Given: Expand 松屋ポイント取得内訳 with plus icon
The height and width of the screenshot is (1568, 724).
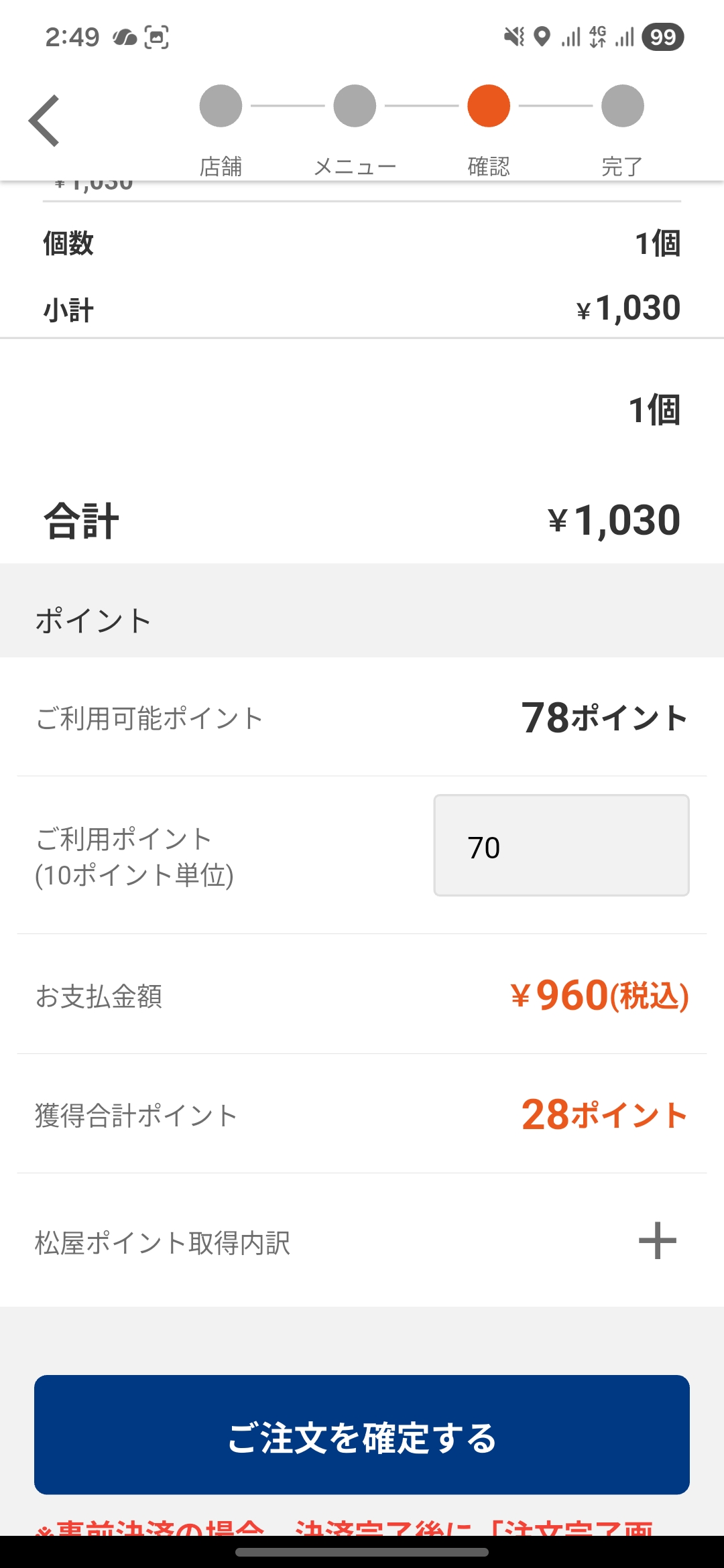Looking at the screenshot, I should (x=657, y=1241).
